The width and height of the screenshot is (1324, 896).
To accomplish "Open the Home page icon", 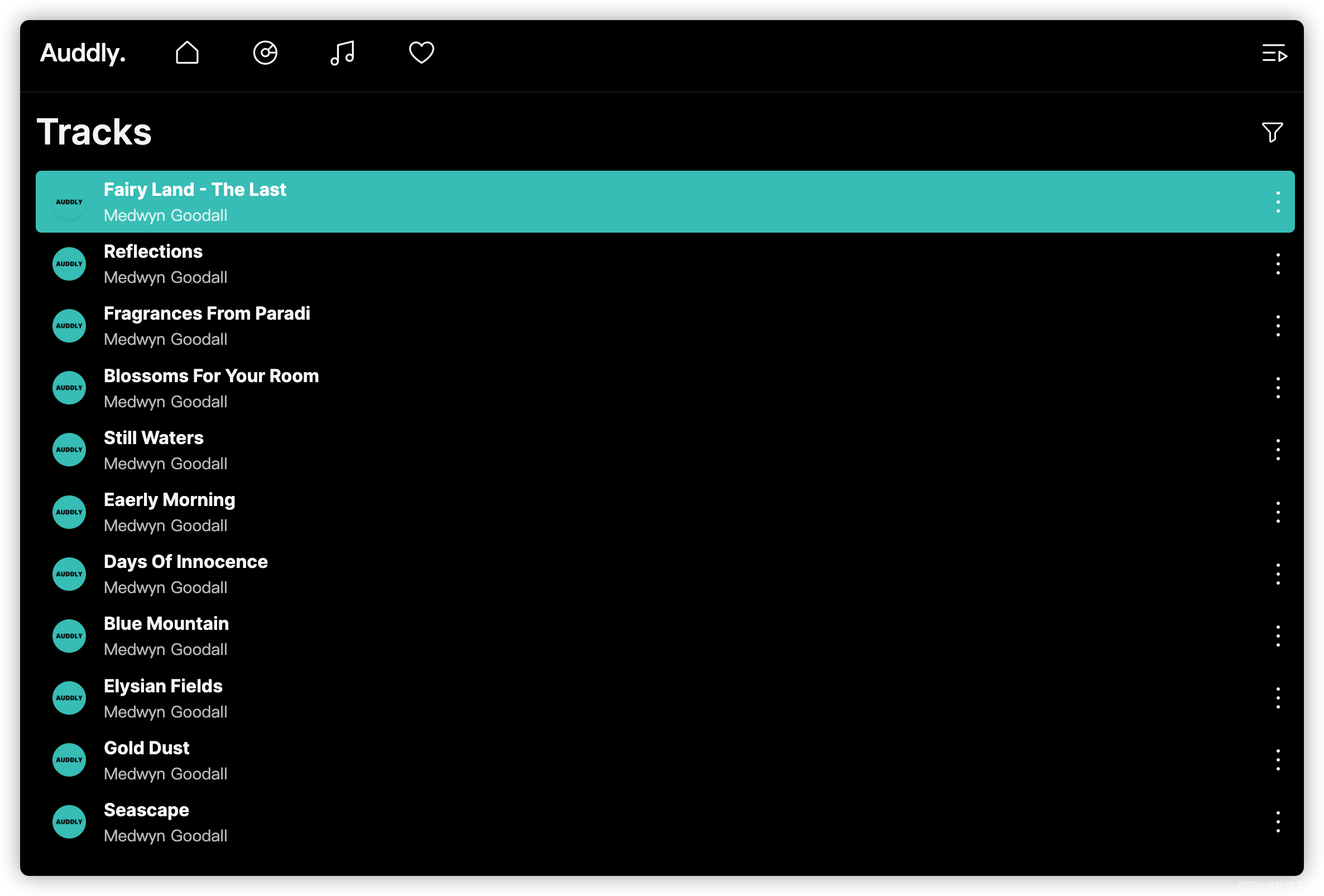I will tap(187, 53).
